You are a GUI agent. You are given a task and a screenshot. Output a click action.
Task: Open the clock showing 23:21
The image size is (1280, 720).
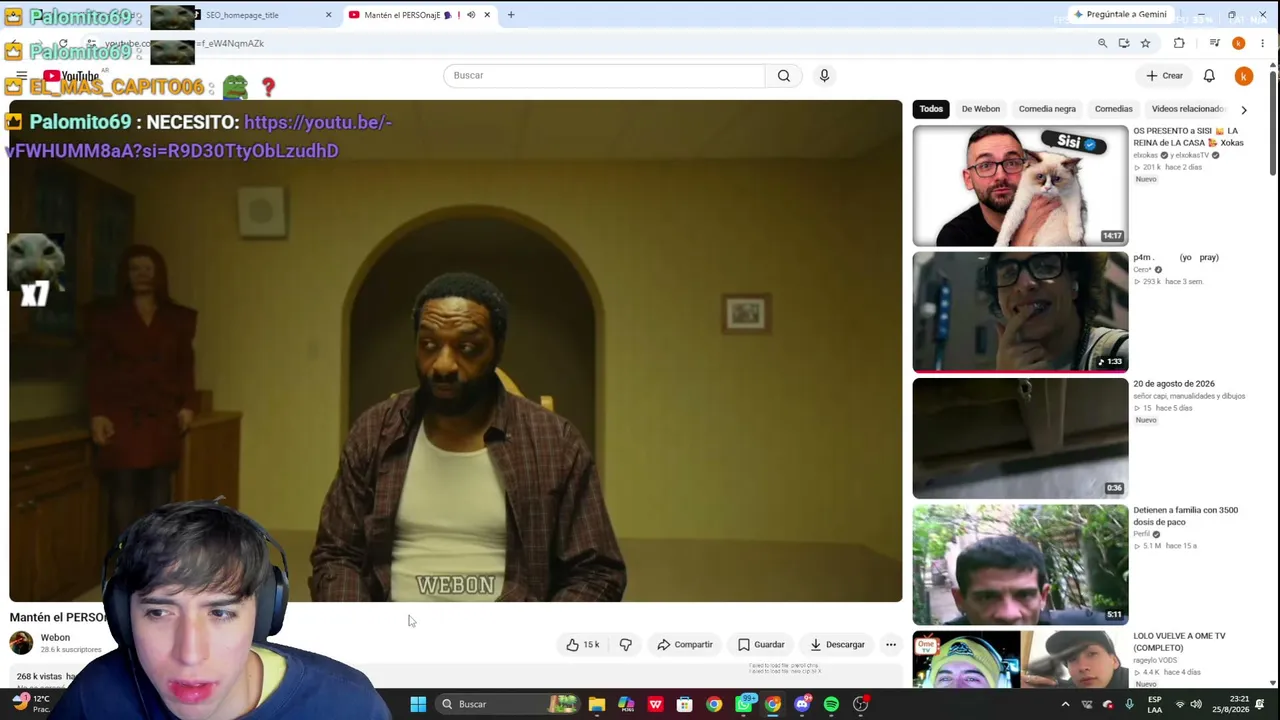tap(1231, 704)
